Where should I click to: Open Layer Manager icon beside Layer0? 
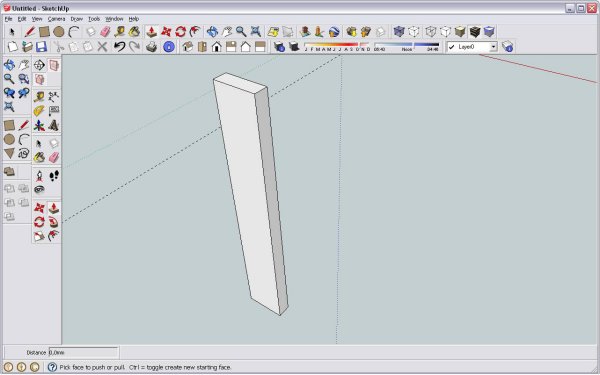[x=507, y=47]
